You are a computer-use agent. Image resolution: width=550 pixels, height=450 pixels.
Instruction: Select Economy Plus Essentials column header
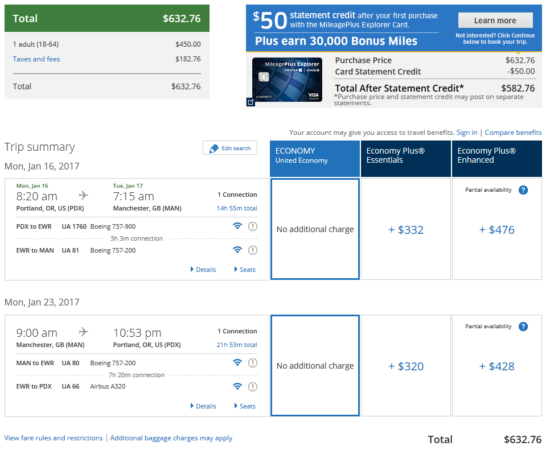(406, 159)
